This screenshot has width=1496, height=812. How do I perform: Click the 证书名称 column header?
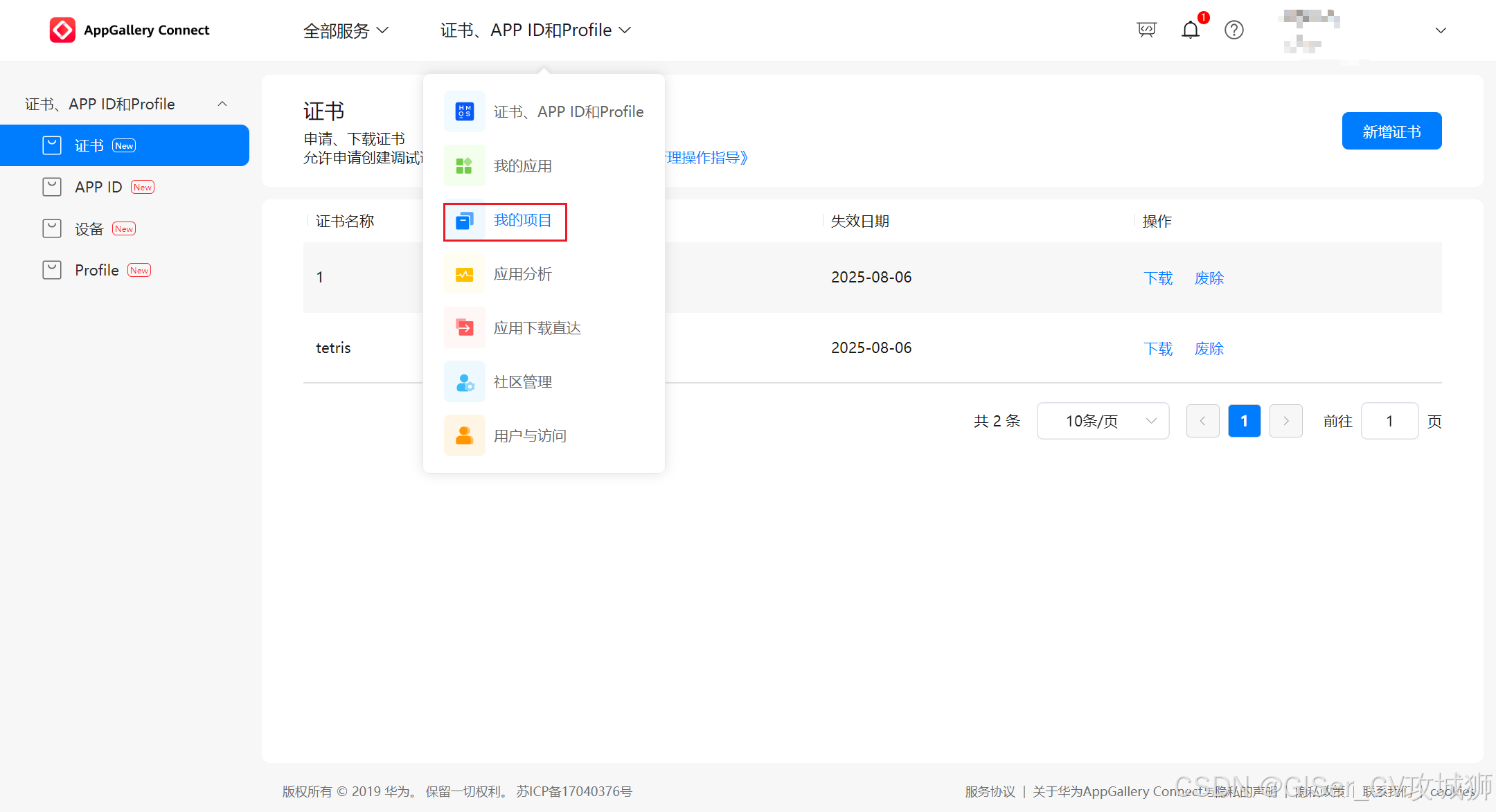point(345,222)
